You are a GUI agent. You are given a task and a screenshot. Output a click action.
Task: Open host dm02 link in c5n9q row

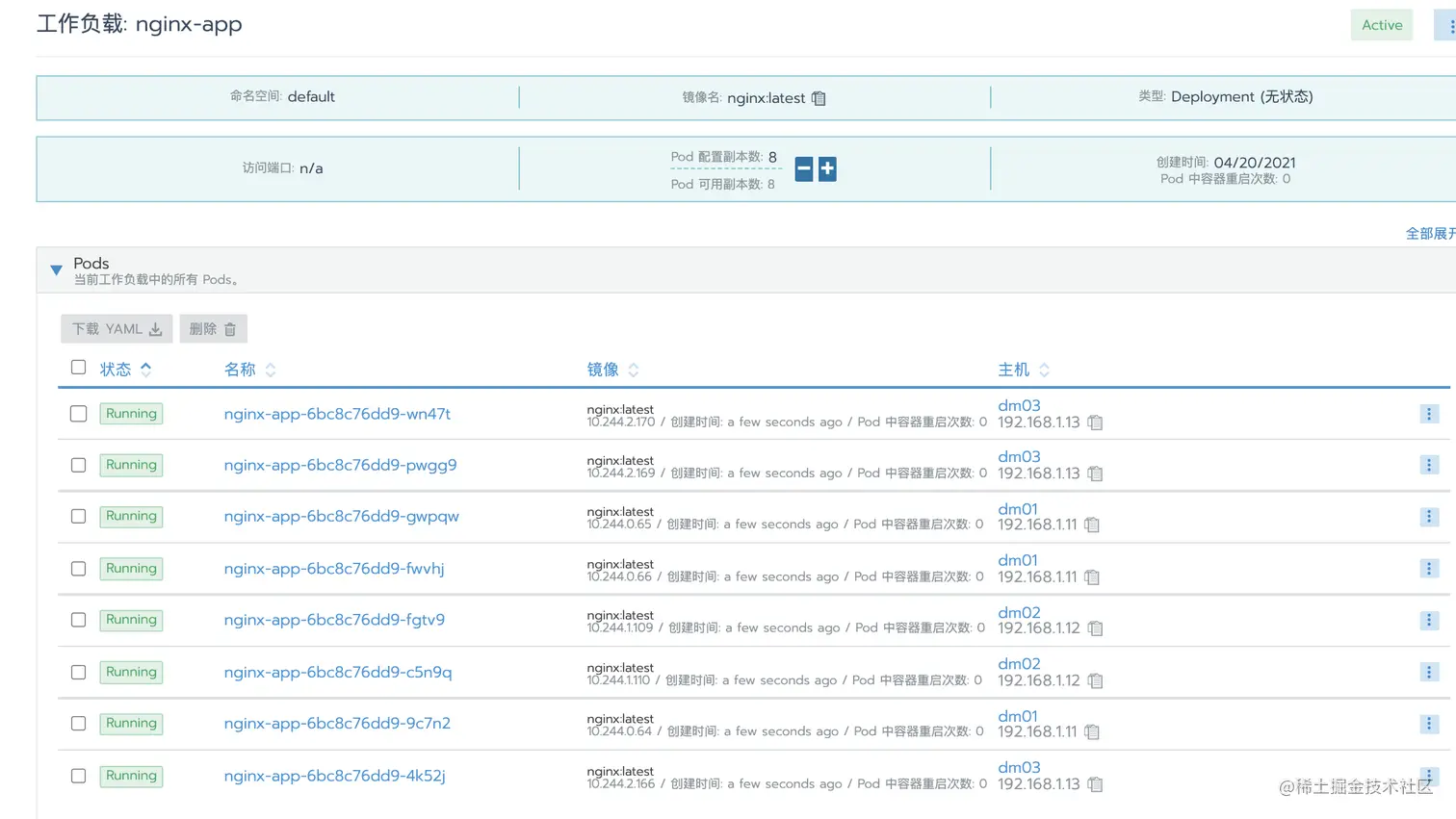[x=1019, y=664]
